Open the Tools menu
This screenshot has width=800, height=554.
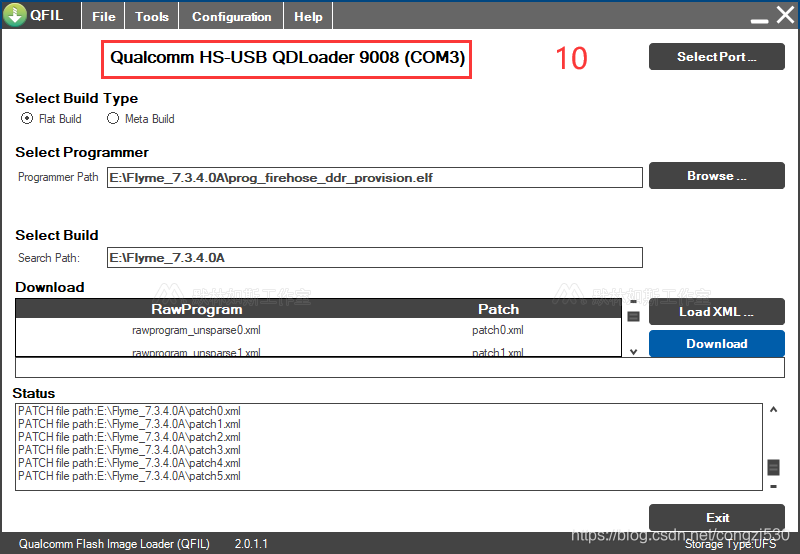click(x=152, y=16)
